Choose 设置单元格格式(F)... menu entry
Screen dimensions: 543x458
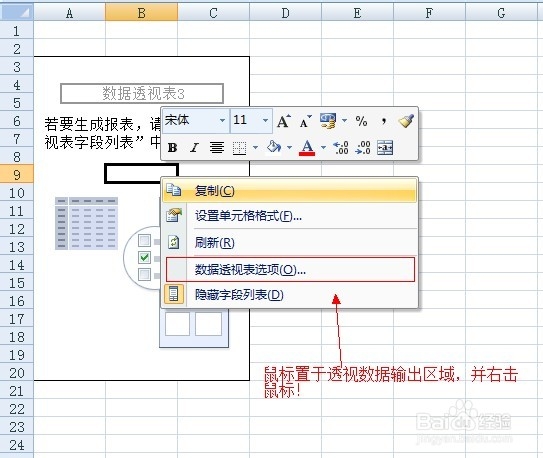pyautogui.click(x=290, y=216)
